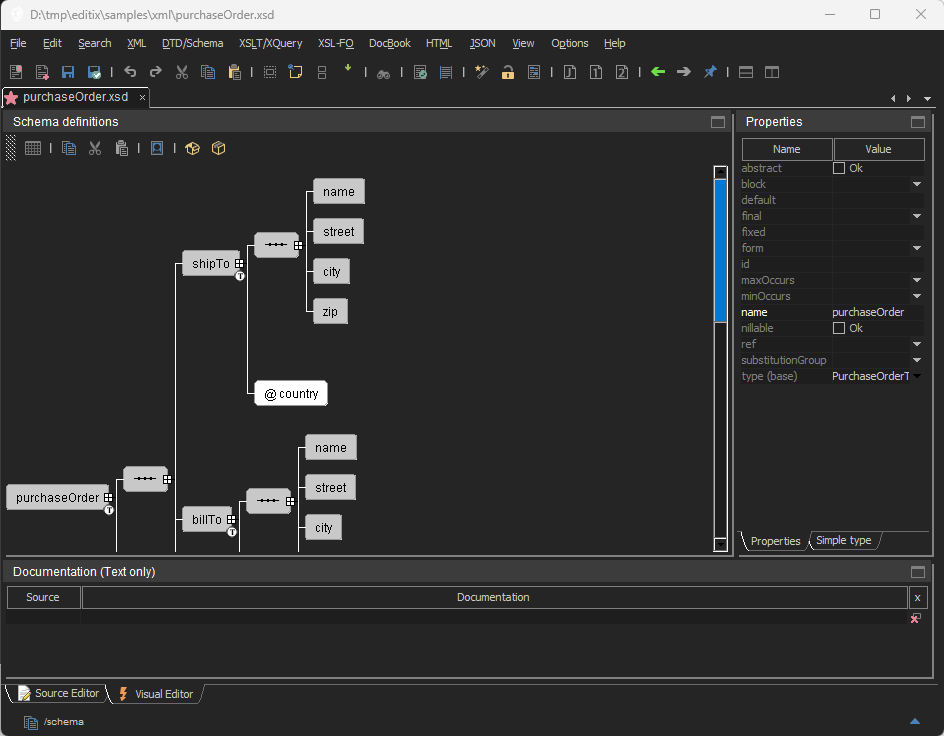Click the green back arrow icon

click(x=657, y=72)
